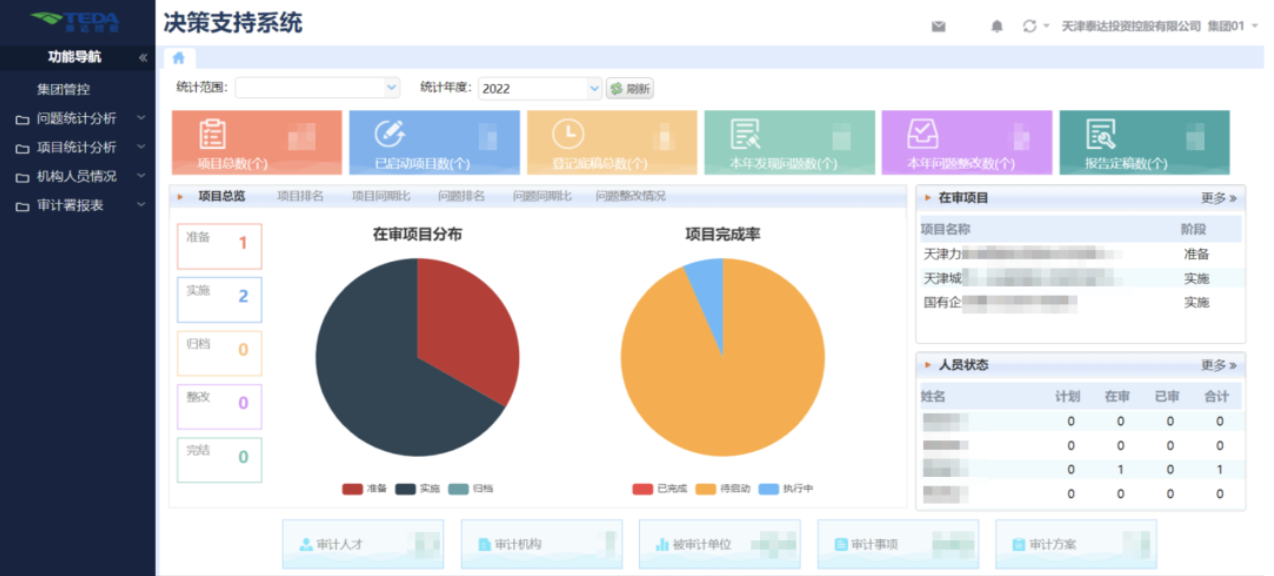Click the 本年问题整改数 card icon
The image size is (1274, 576).
(922, 134)
